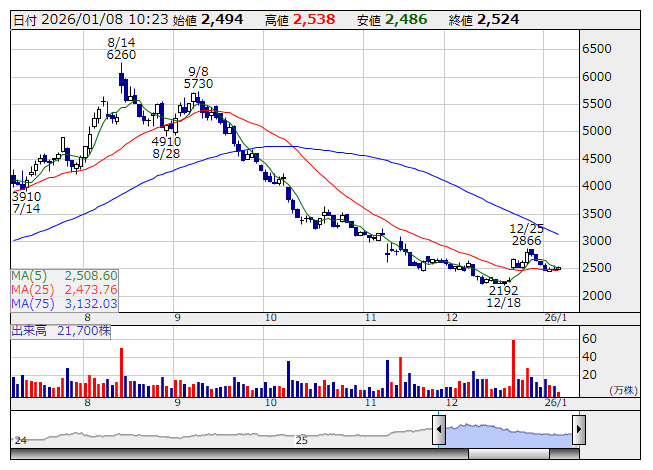Click the 8/14 peak label 6260
This screenshot has height=470, width=653.
pyautogui.click(x=121, y=55)
